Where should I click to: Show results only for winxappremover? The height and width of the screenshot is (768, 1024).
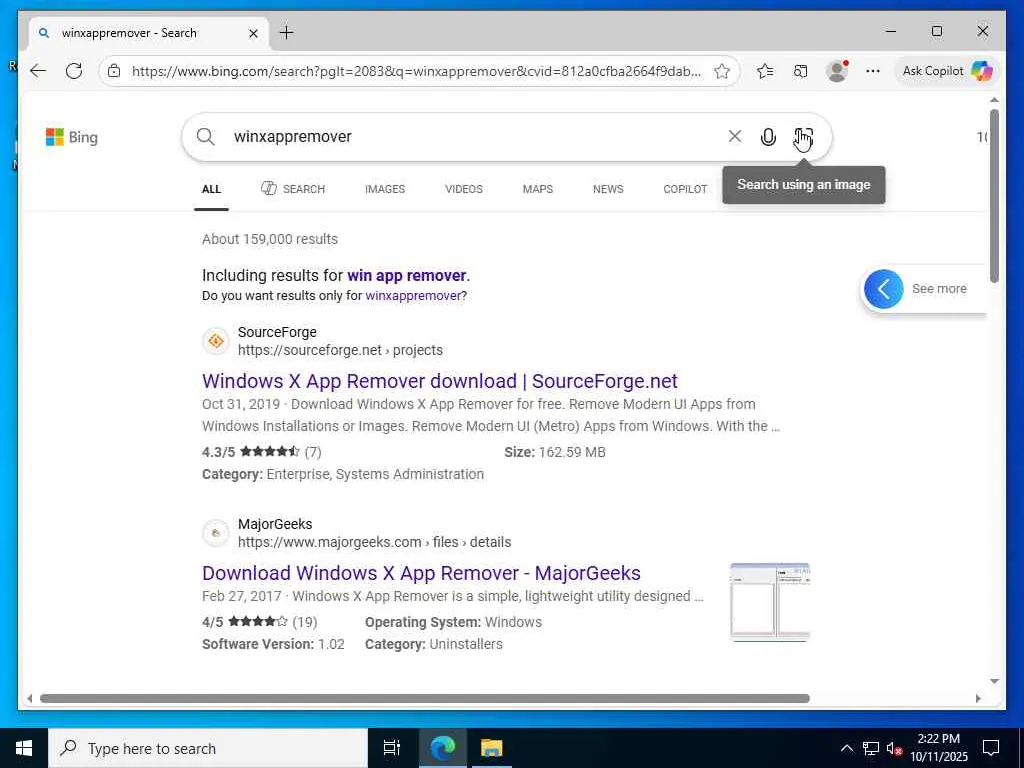click(x=413, y=296)
